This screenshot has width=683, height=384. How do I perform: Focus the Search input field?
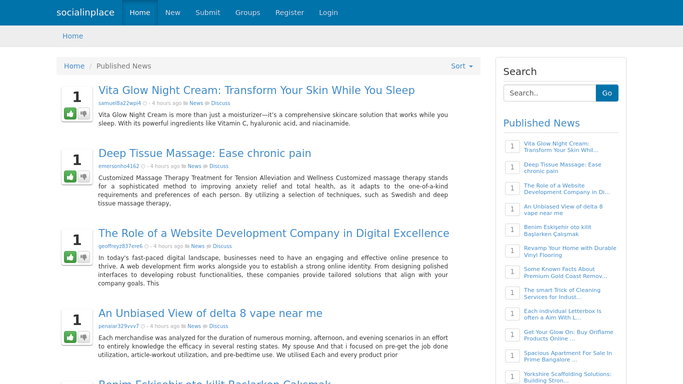coord(550,93)
